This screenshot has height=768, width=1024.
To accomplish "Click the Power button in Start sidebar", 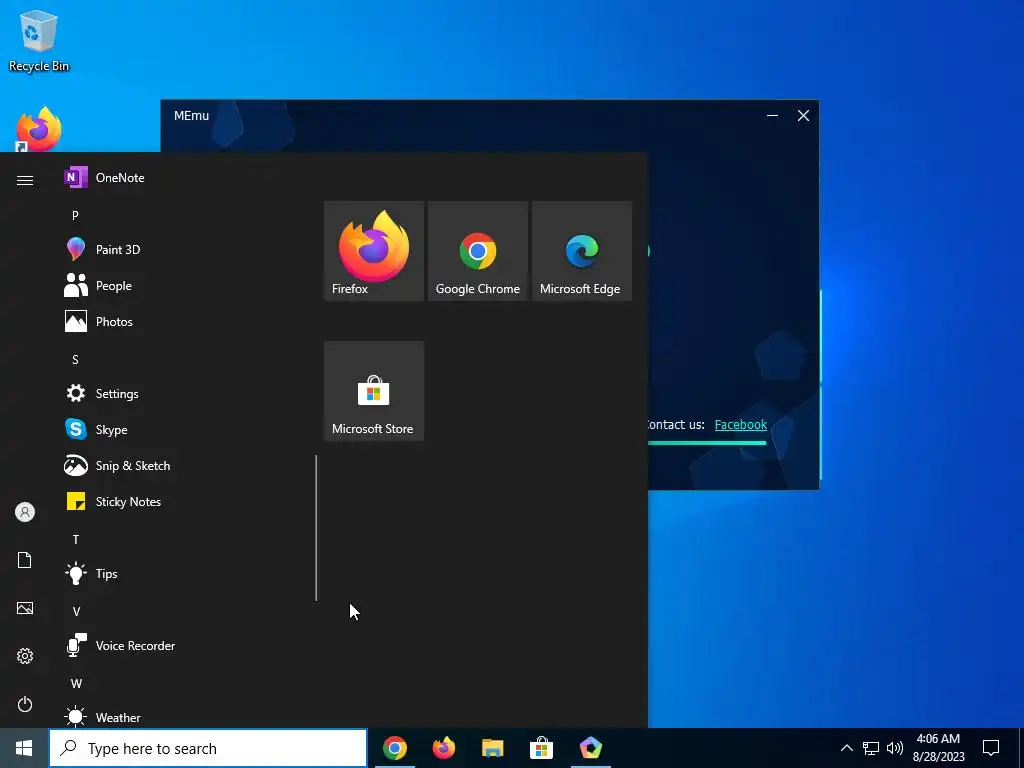I will coord(25,704).
